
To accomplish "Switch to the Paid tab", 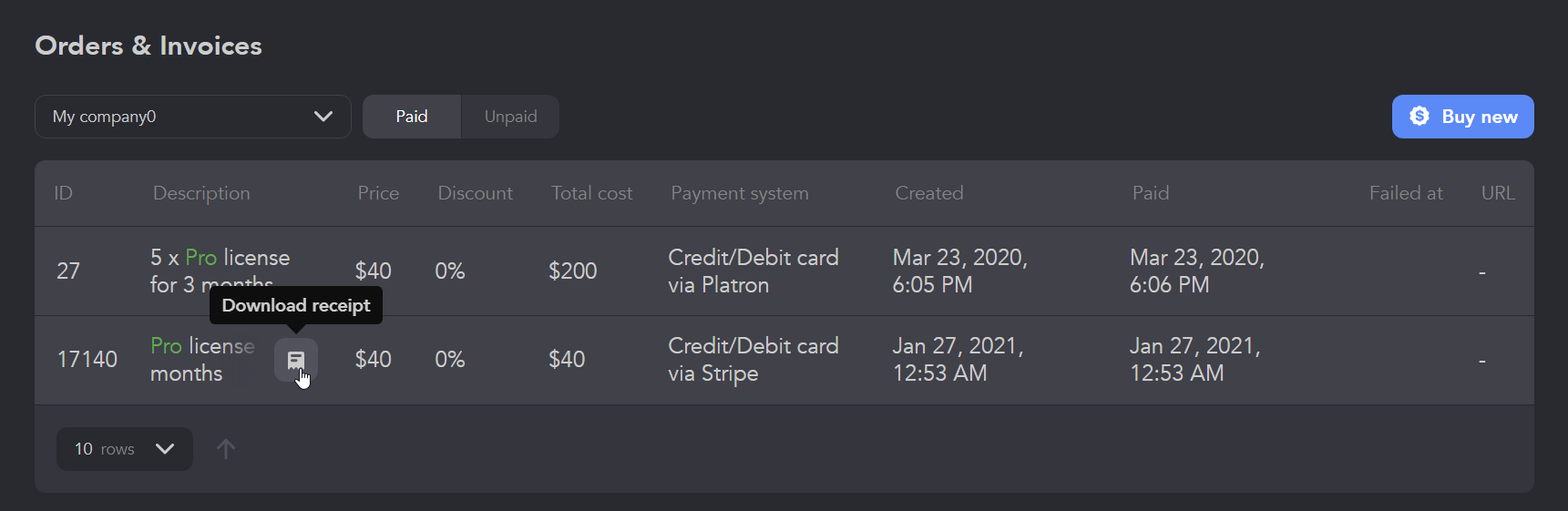I will tap(412, 117).
